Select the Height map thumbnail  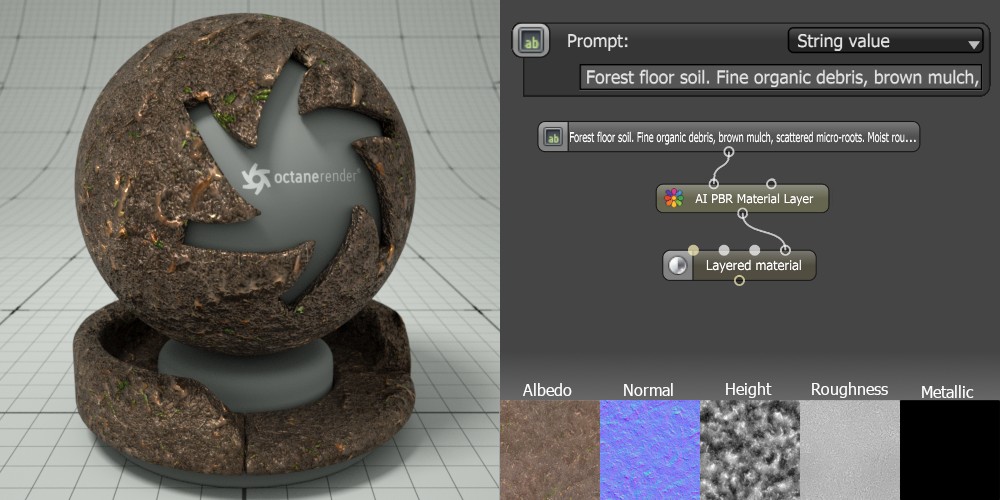point(749,449)
